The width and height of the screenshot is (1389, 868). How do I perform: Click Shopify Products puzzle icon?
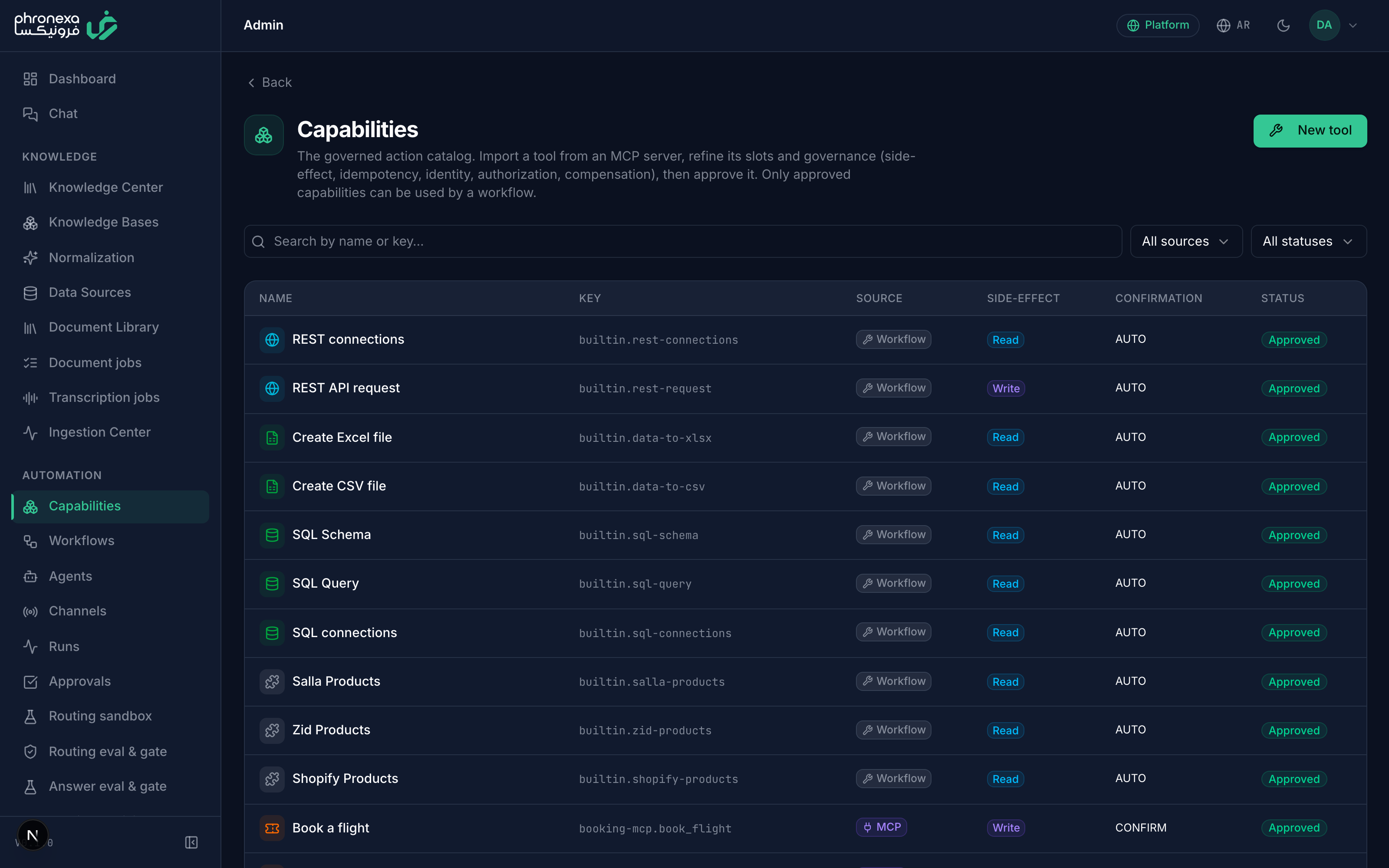tap(272, 779)
